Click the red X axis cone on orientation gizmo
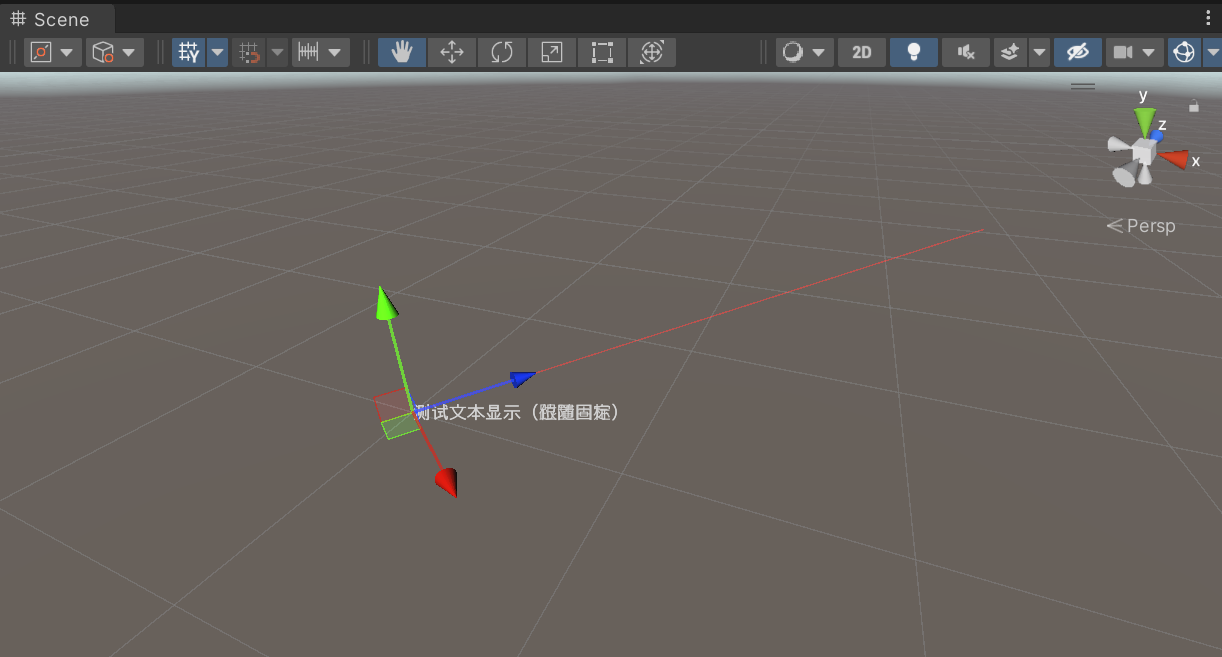Image resolution: width=1222 pixels, height=657 pixels. [x=1174, y=158]
